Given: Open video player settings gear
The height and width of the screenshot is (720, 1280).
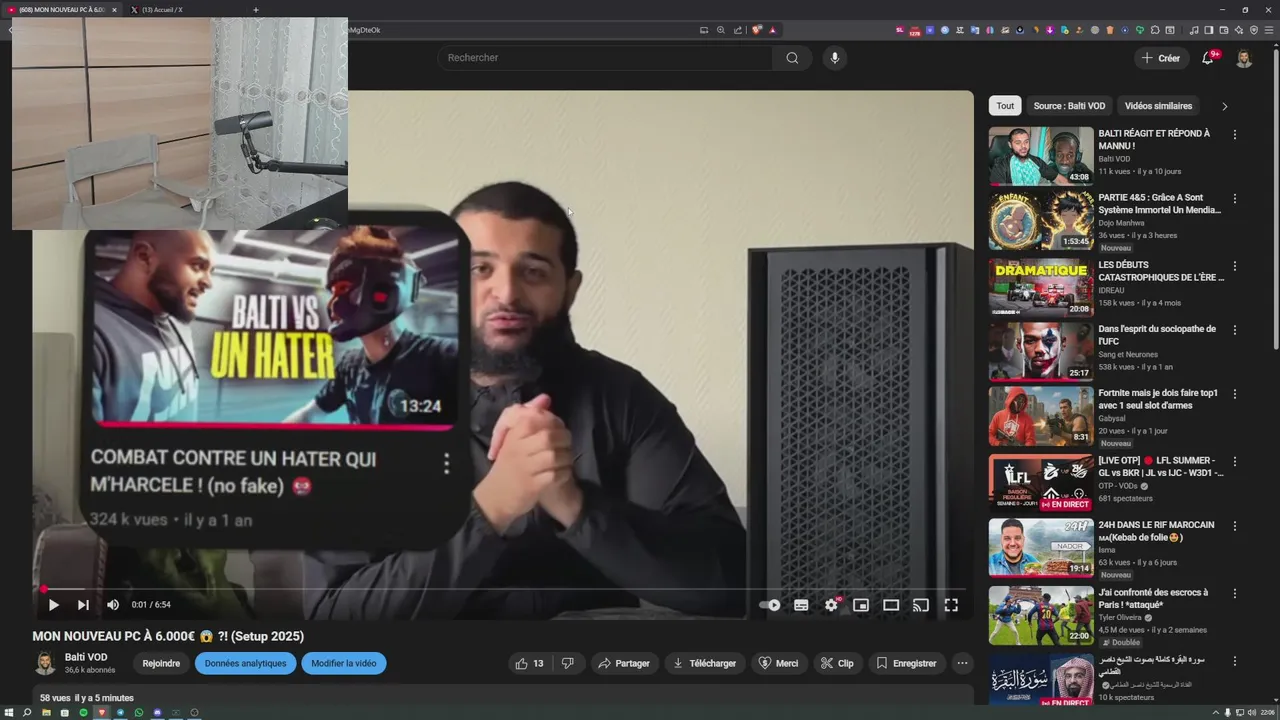Looking at the screenshot, I should pos(831,605).
